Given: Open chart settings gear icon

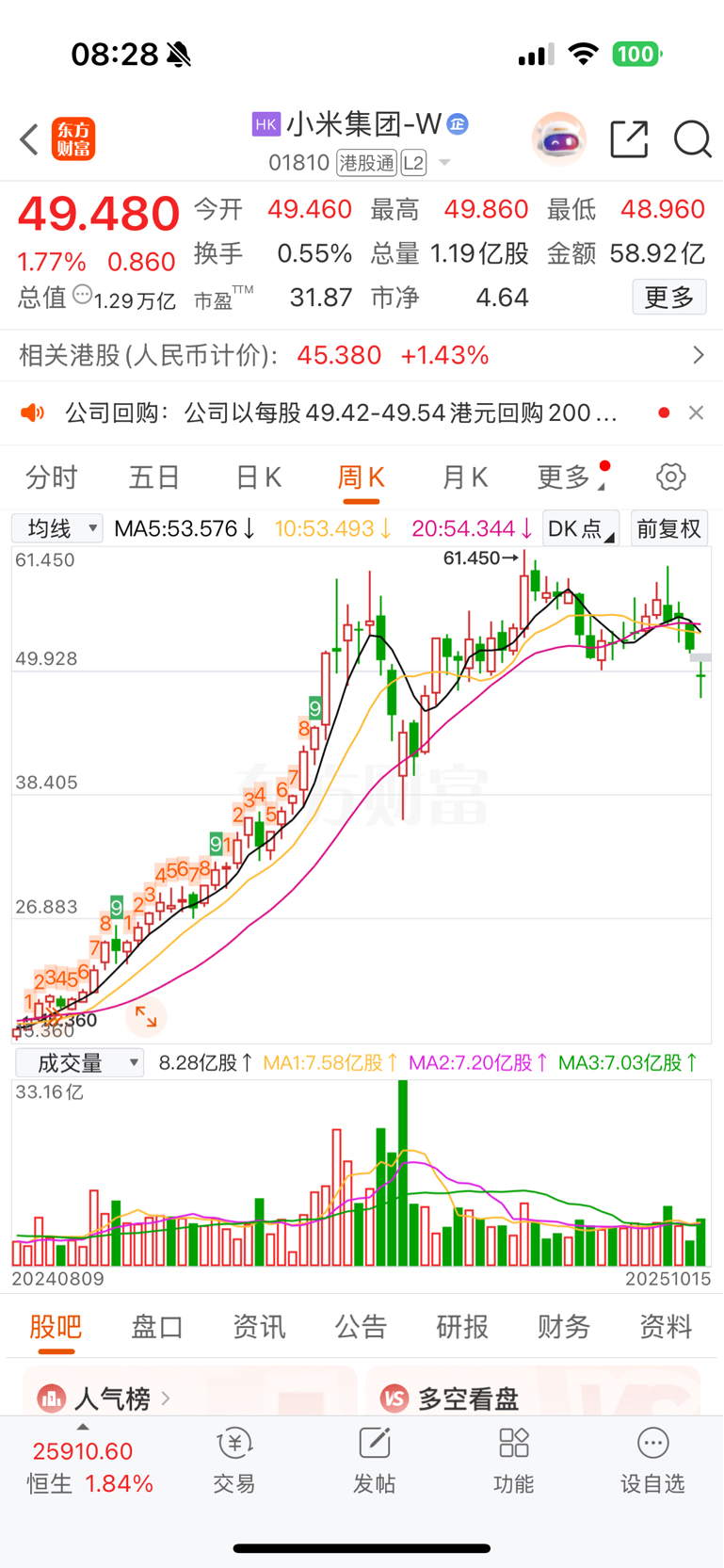Looking at the screenshot, I should point(671,477).
